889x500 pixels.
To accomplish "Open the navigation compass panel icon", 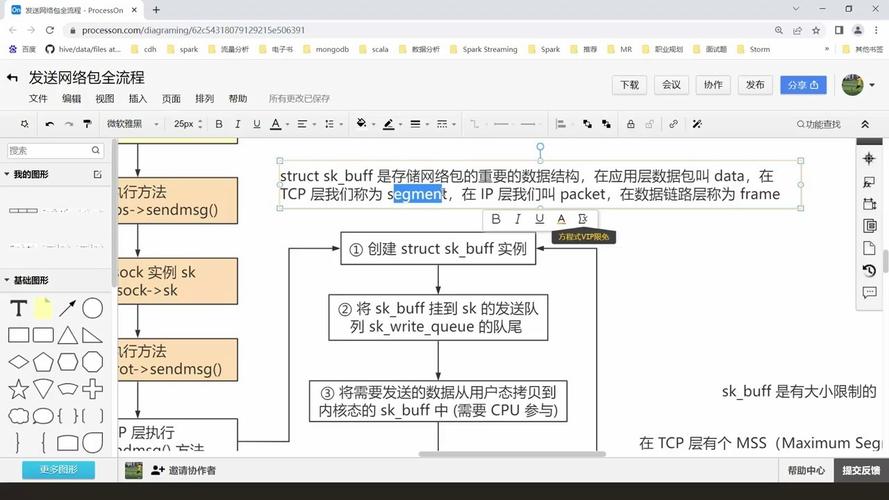I will pos(869,159).
